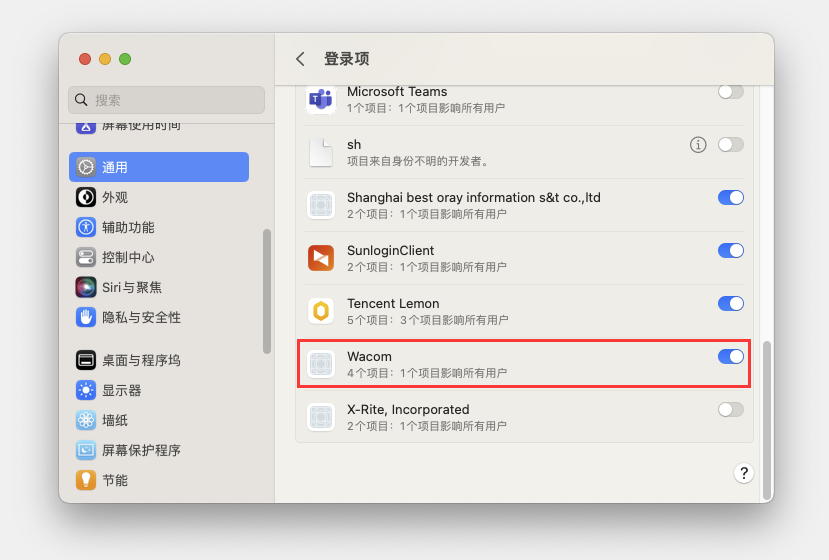The image size is (829, 560).
Task: Click the Control Center (控制中心) icon
Action: click(x=86, y=258)
